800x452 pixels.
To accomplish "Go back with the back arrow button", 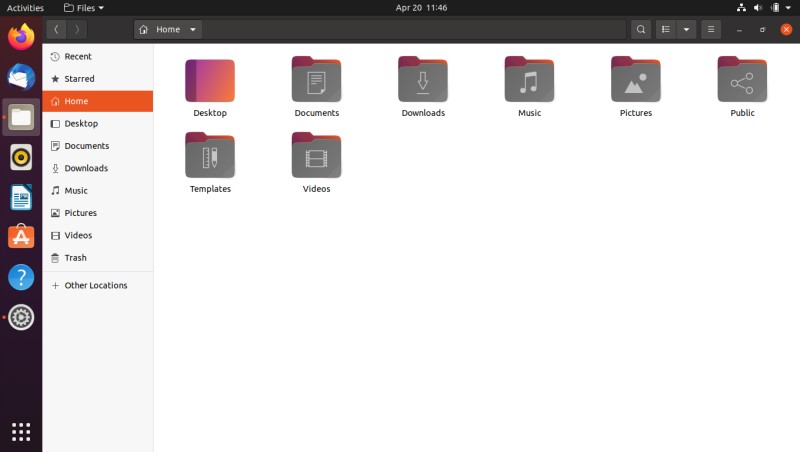I will click(x=56, y=30).
